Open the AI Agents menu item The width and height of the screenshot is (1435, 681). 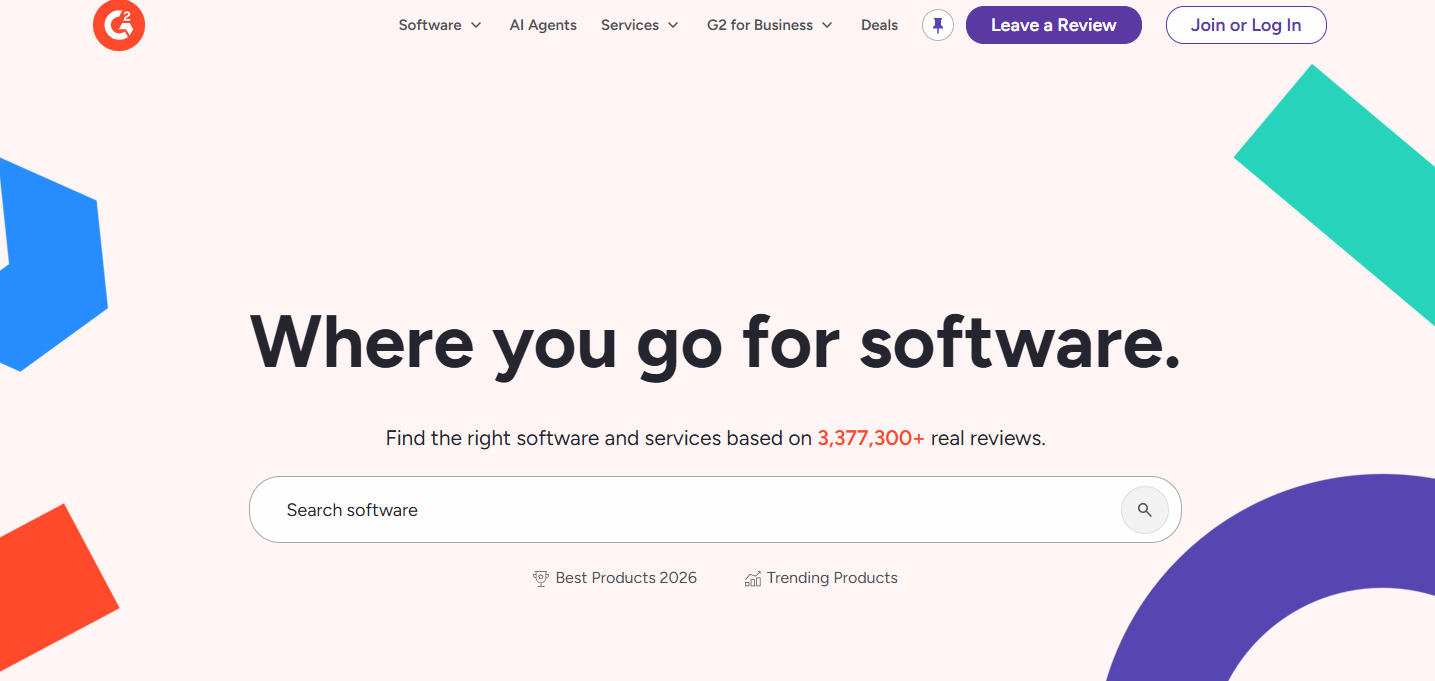tap(543, 25)
